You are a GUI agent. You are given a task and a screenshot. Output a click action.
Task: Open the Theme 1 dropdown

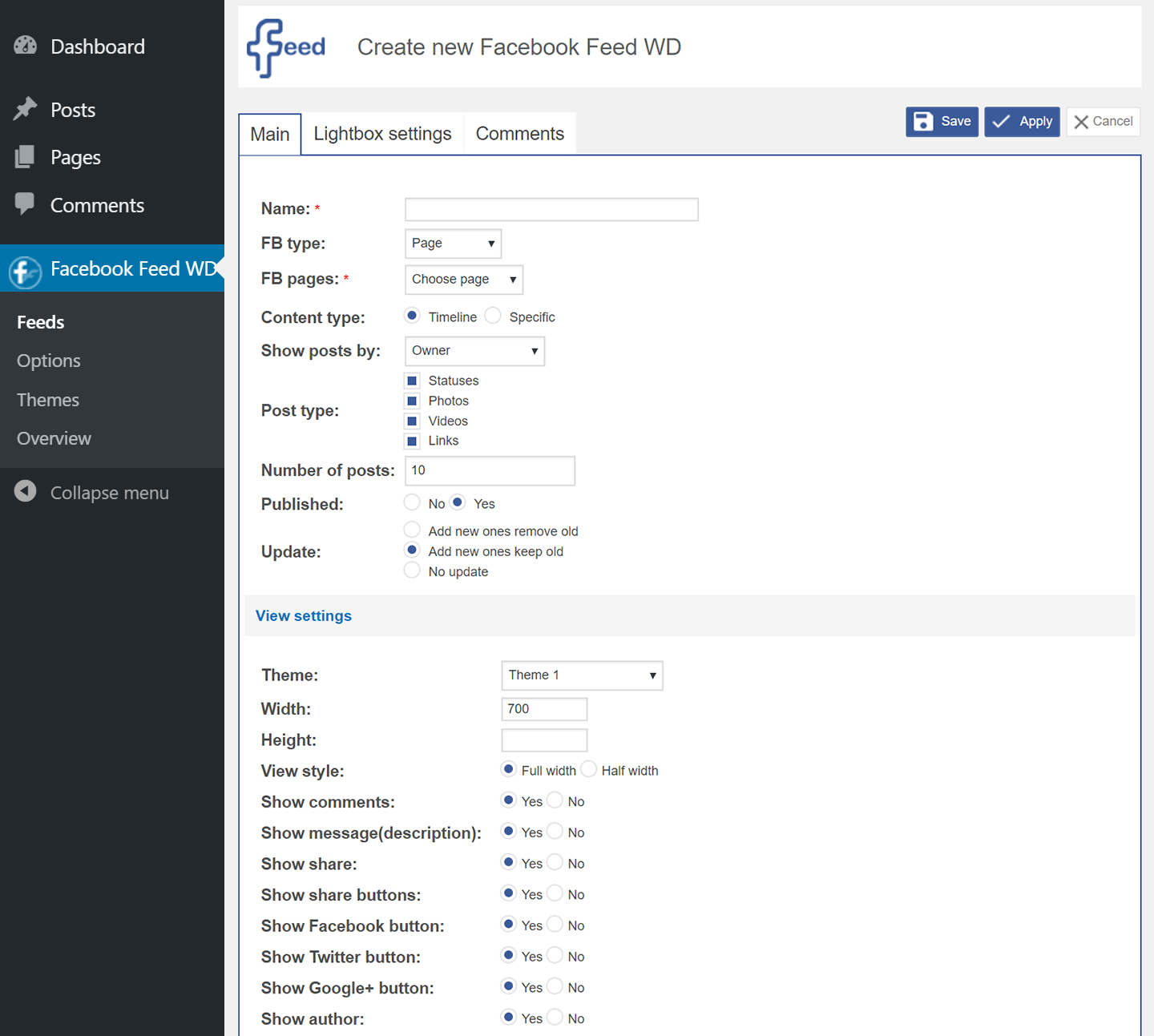tap(582, 675)
